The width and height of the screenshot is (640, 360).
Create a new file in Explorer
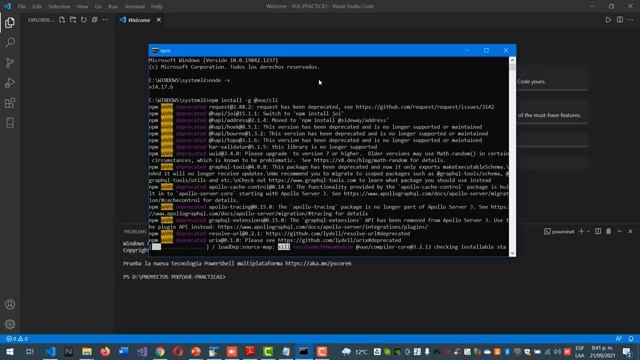click(x=62, y=20)
